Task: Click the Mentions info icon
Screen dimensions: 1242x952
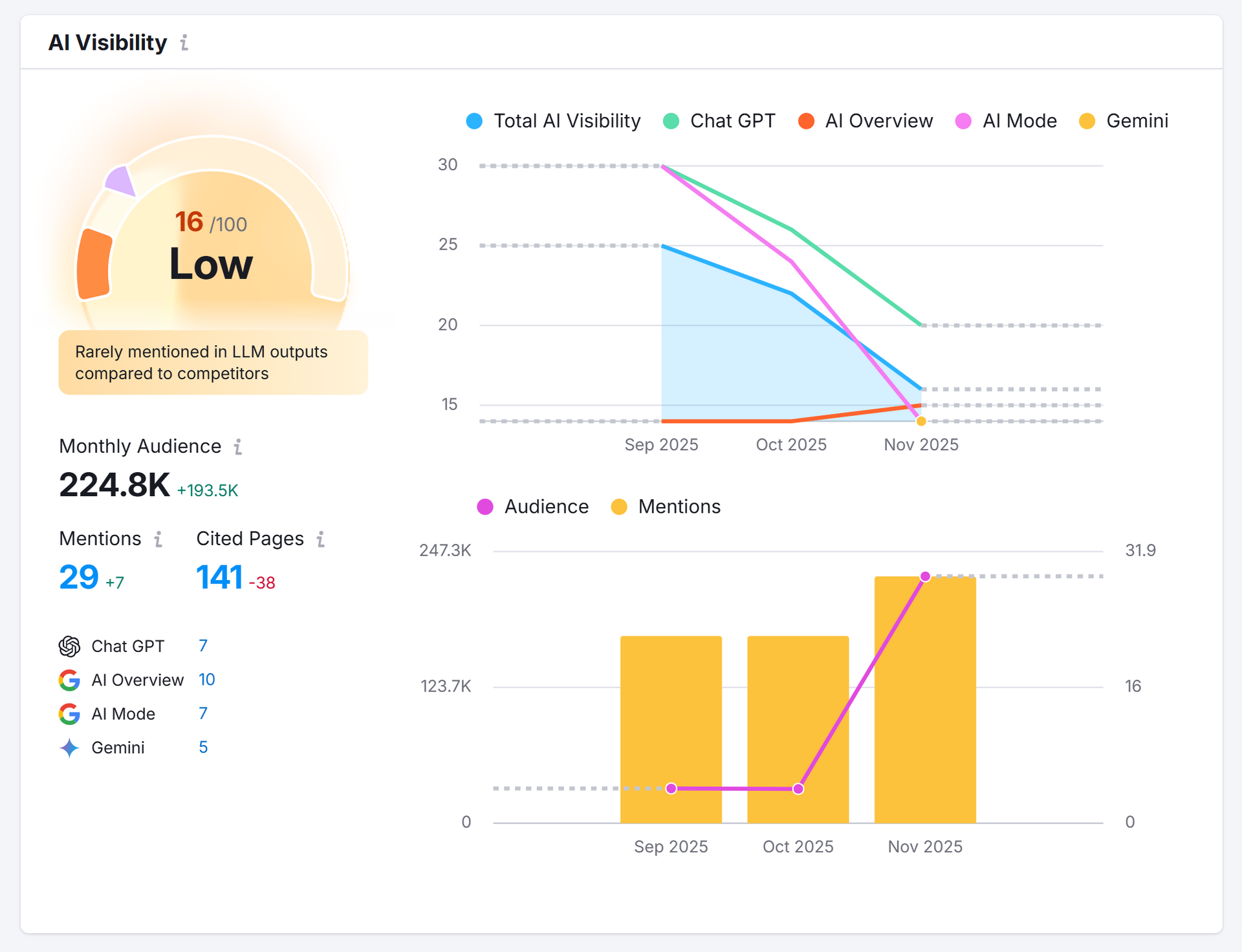Action: (158, 539)
